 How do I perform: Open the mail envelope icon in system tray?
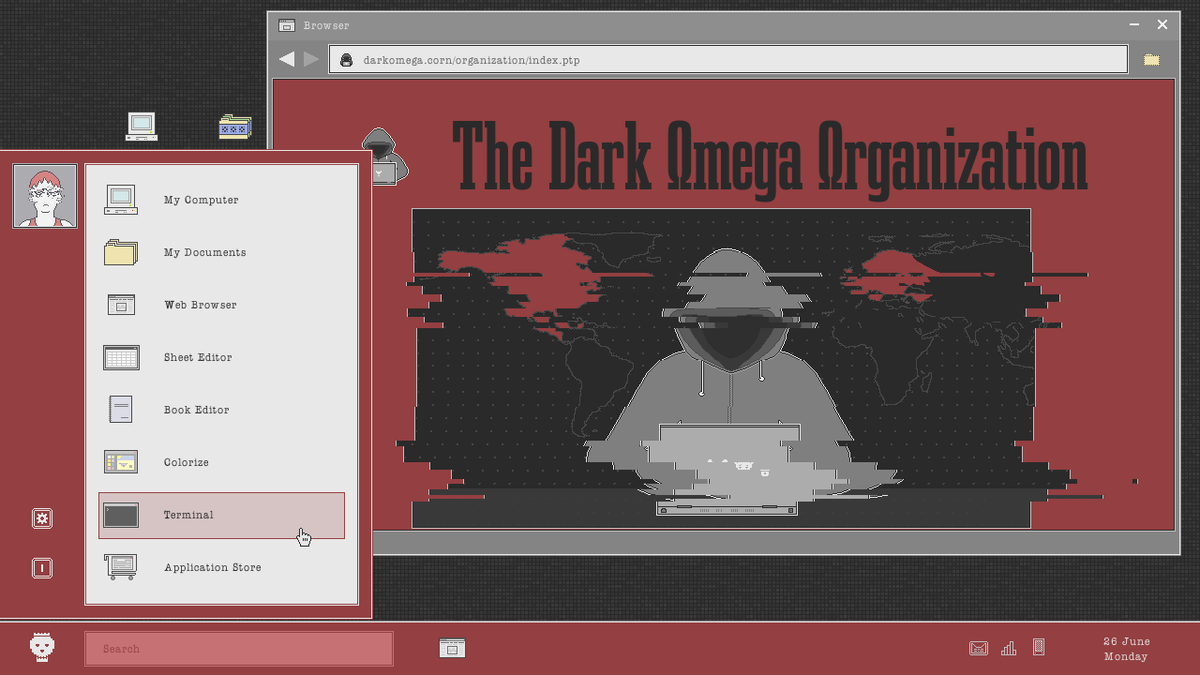[979, 648]
